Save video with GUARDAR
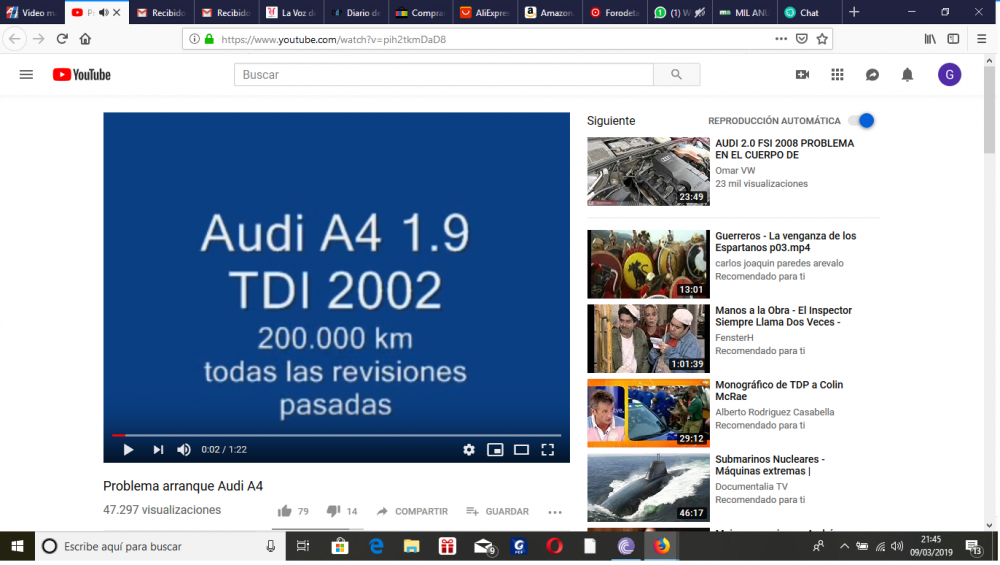Screen dimensions: 1000x565 497,511
